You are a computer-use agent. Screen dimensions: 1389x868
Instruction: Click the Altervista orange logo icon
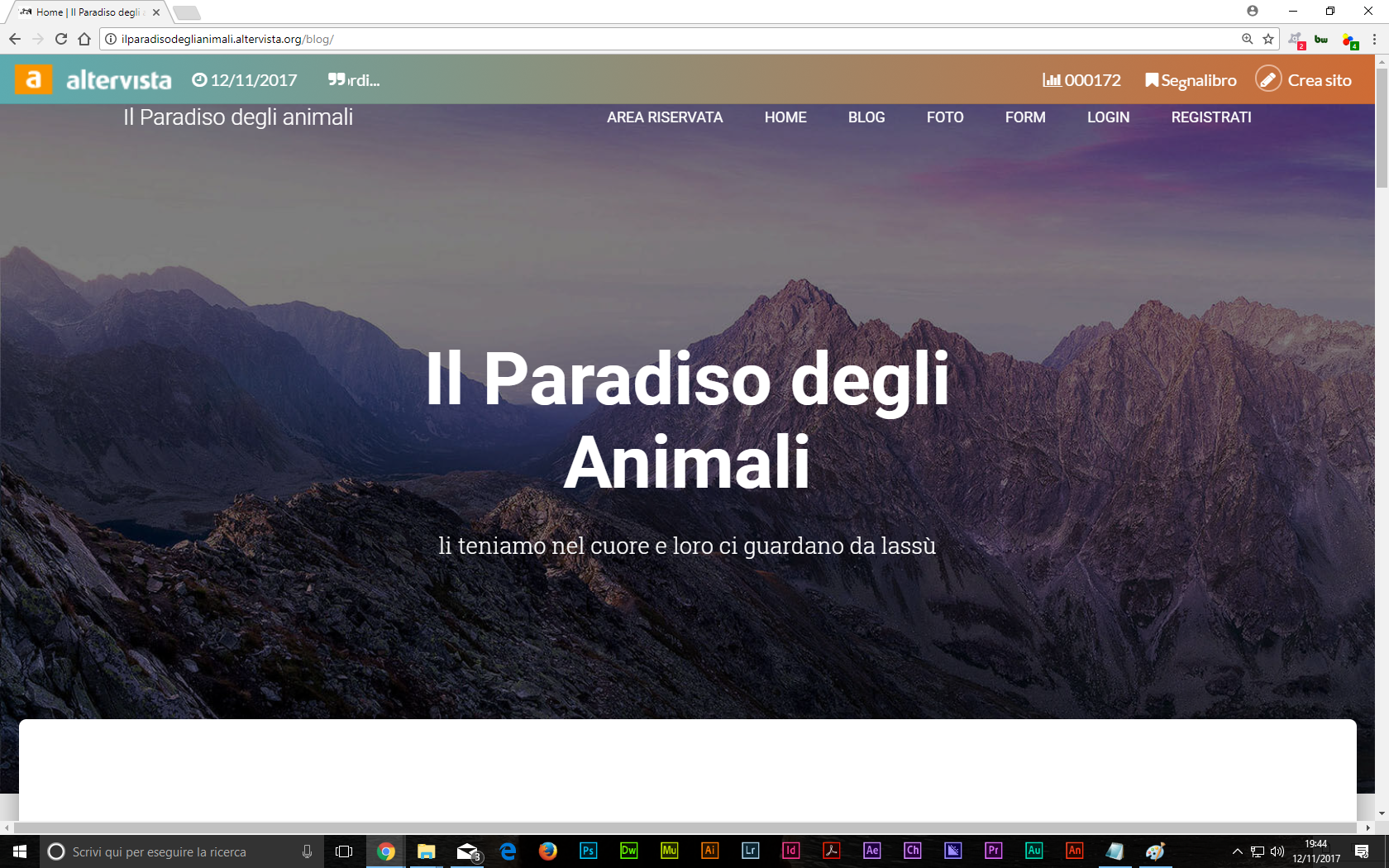tap(33, 79)
